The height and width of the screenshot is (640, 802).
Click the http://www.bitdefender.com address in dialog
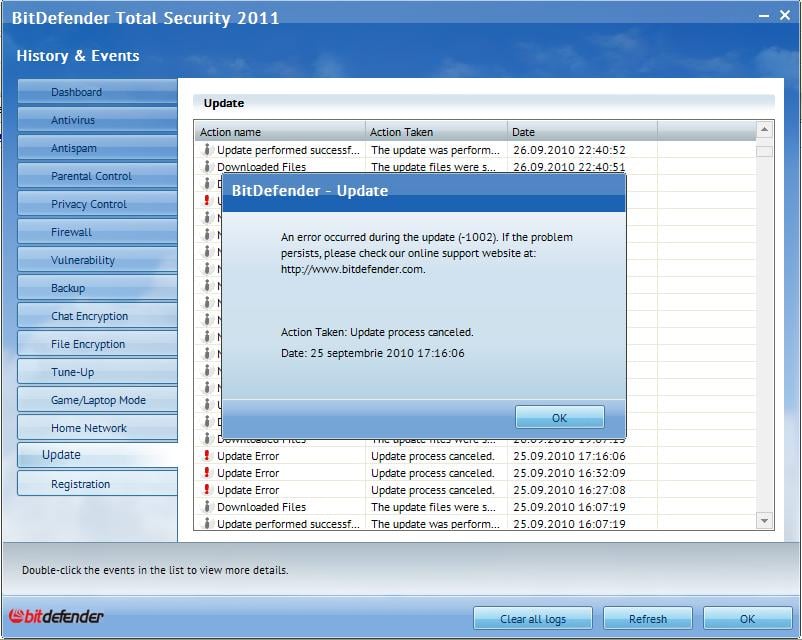(x=352, y=269)
